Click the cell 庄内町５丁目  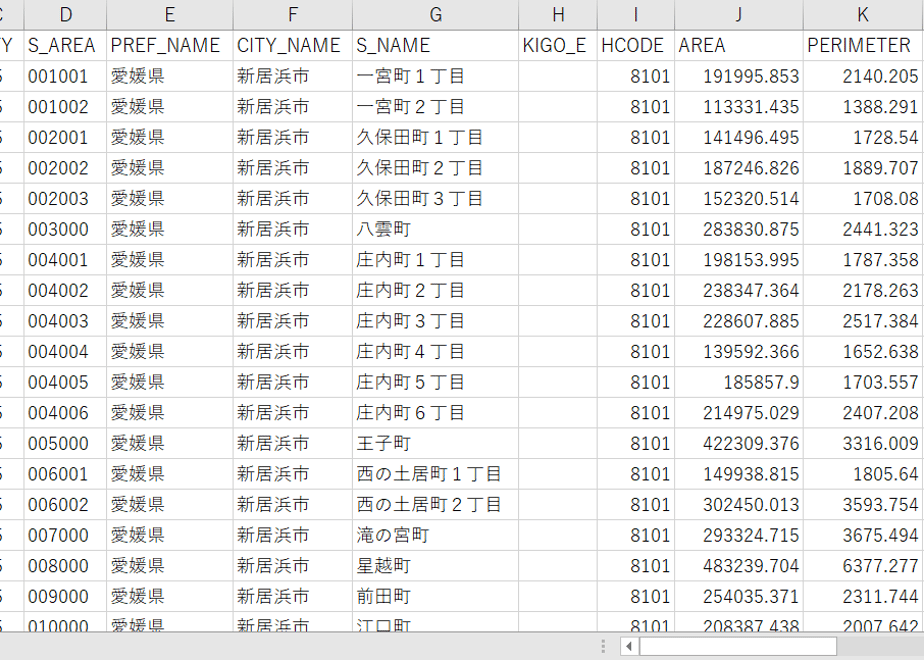coord(435,382)
